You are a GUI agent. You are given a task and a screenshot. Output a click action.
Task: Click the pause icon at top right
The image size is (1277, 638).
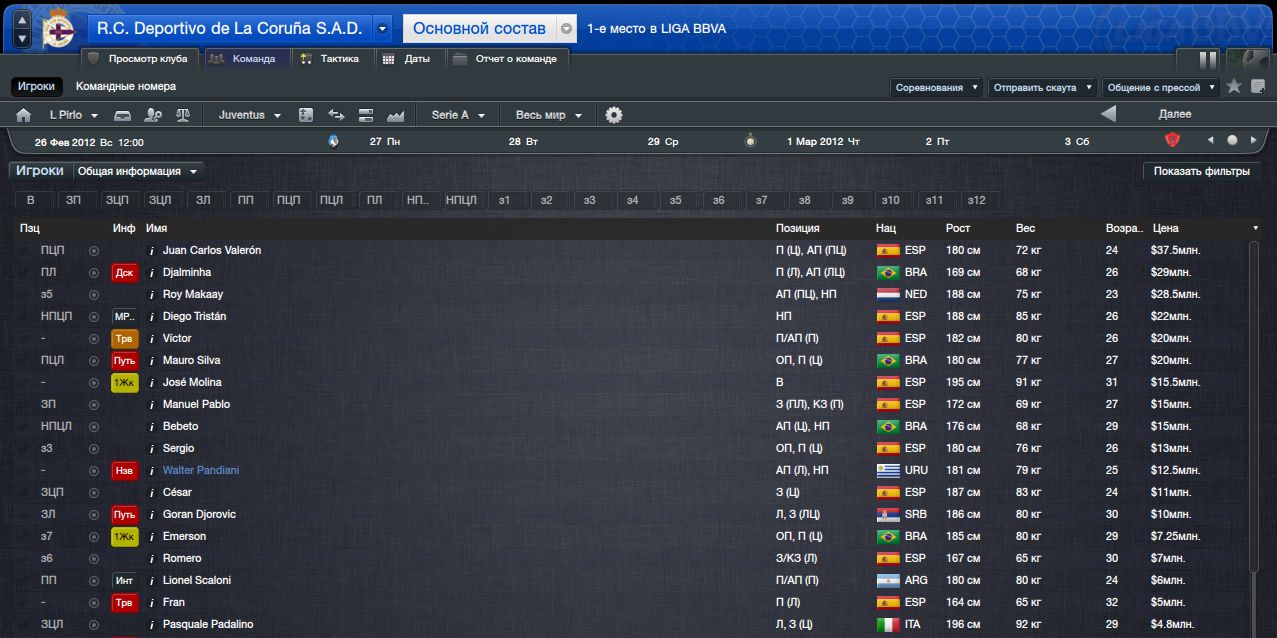point(1208,59)
